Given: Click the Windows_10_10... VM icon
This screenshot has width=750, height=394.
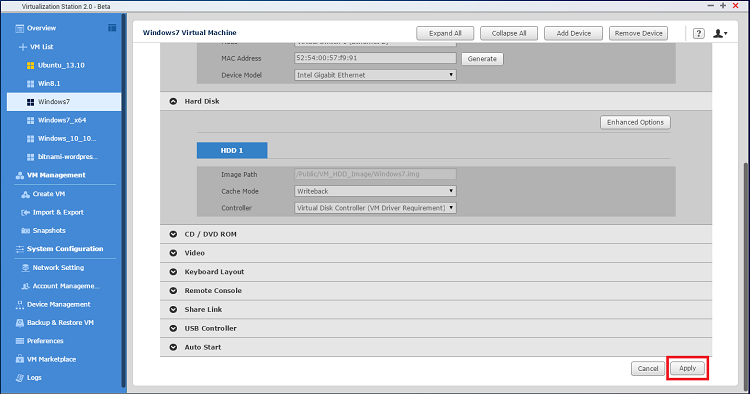Looking at the screenshot, I should point(31,139).
